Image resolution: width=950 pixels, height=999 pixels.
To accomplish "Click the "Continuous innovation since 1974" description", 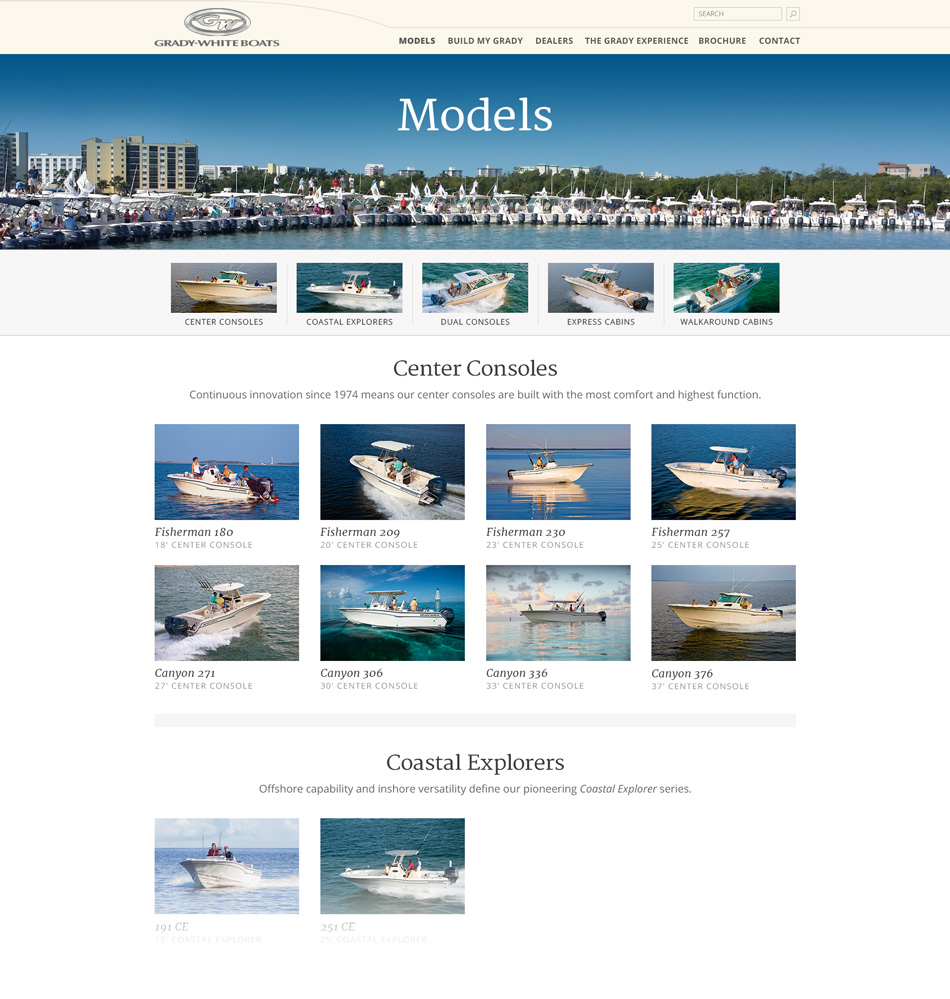I will pyautogui.click(x=475, y=395).
